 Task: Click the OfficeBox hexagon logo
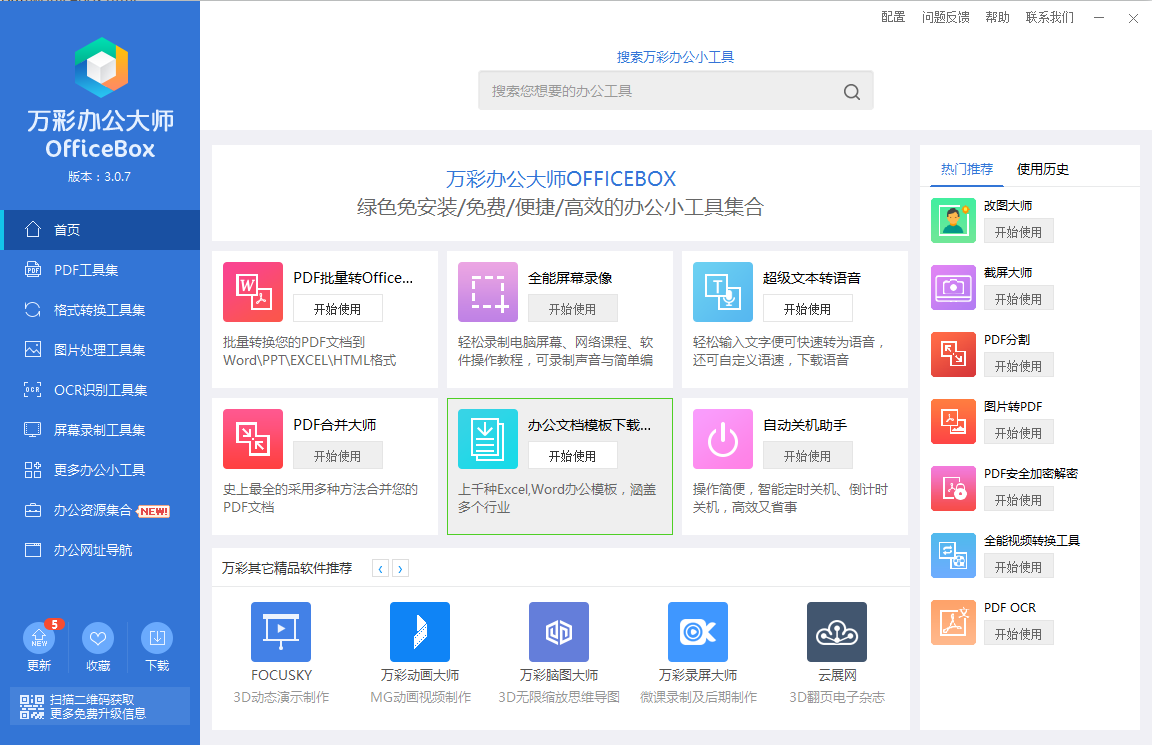(101, 68)
